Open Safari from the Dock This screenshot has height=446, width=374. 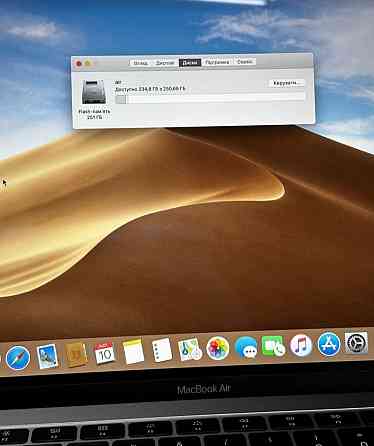click(17, 357)
